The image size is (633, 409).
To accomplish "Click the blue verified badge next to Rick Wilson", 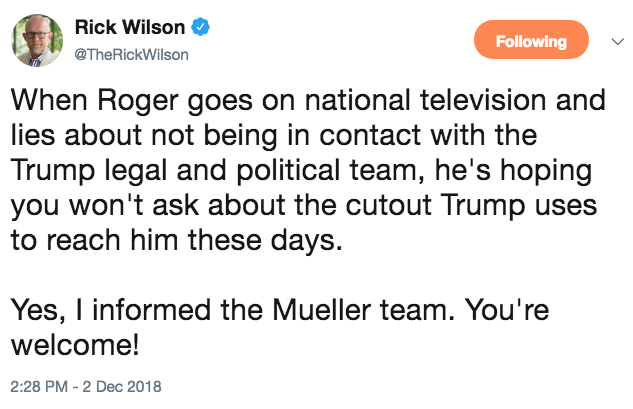I will click(200, 27).
